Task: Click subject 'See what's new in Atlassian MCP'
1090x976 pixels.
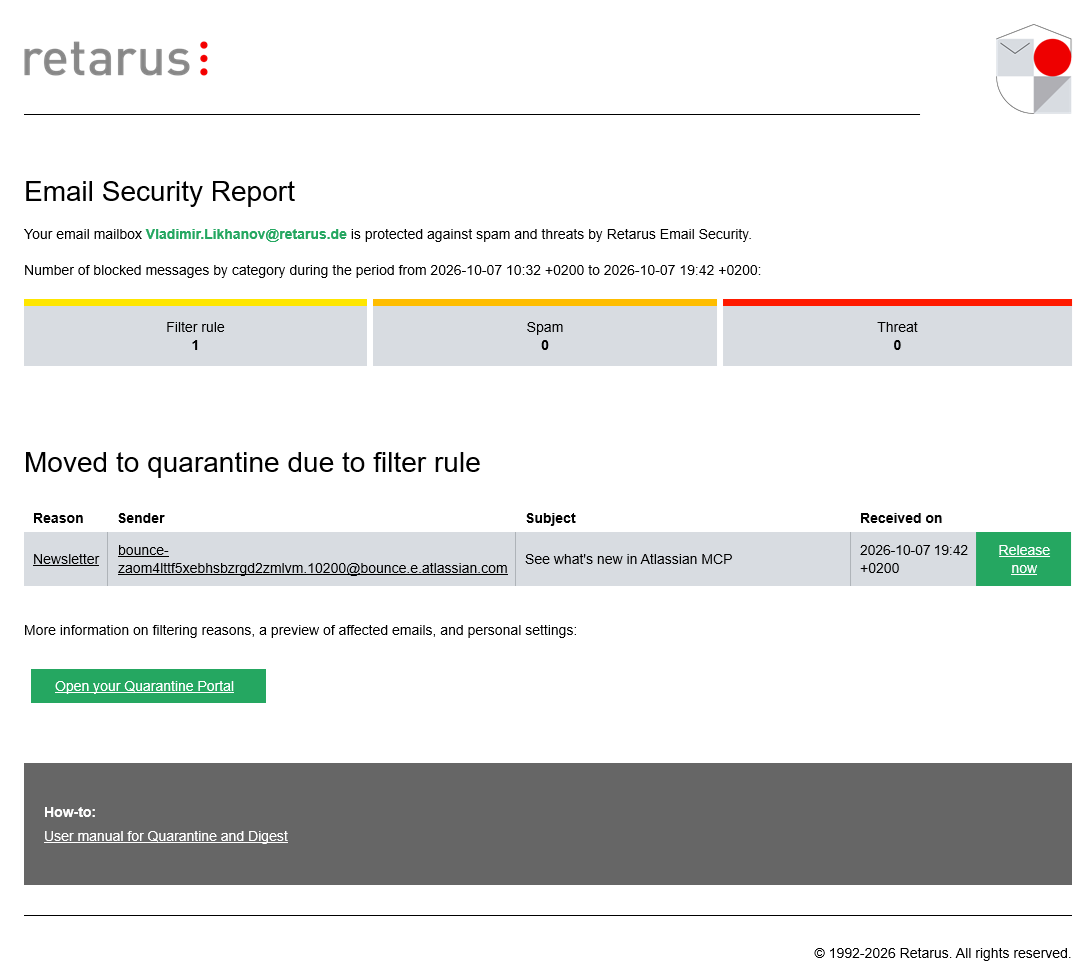Action: tap(628, 559)
